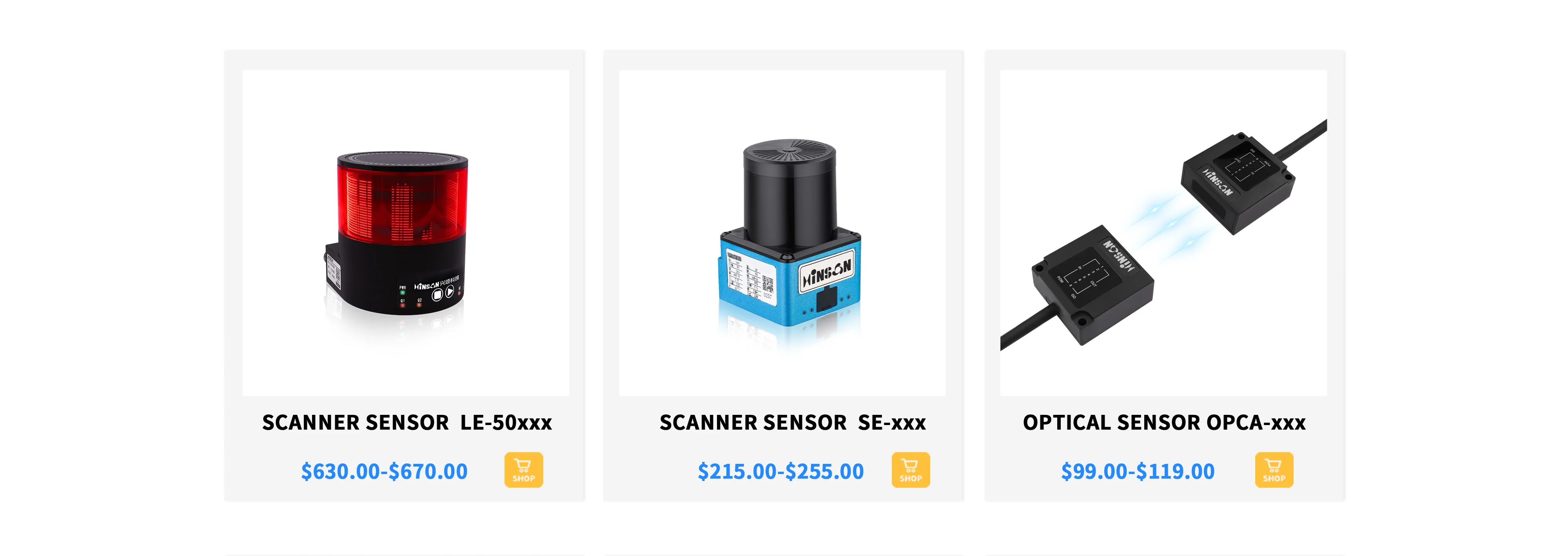Click the round play button on red scanner base
Screen dimensions: 1568x556
pos(449,292)
